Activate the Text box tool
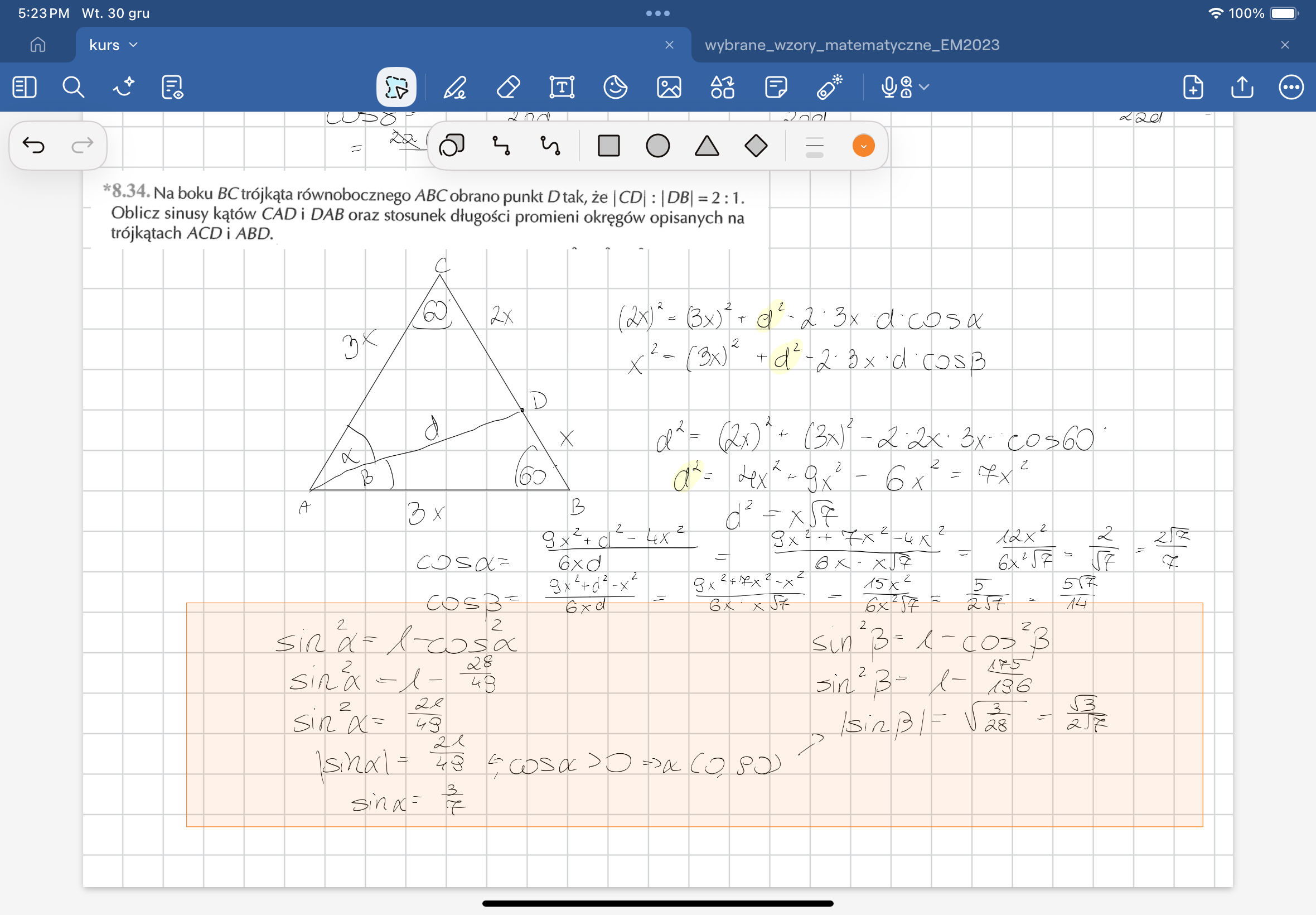This screenshot has width=1316, height=915. point(562,88)
